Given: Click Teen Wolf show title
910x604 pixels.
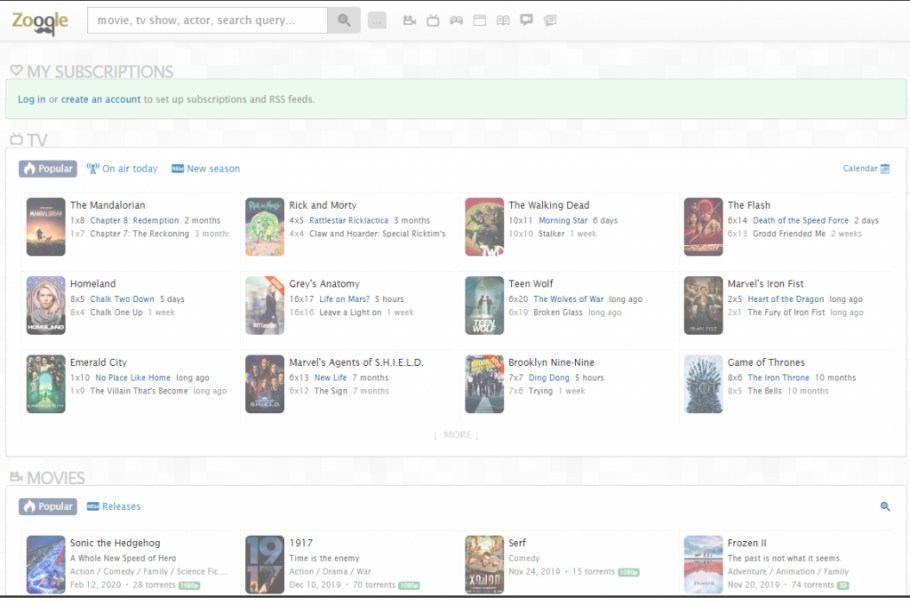Looking at the screenshot, I should pos(531,284).
